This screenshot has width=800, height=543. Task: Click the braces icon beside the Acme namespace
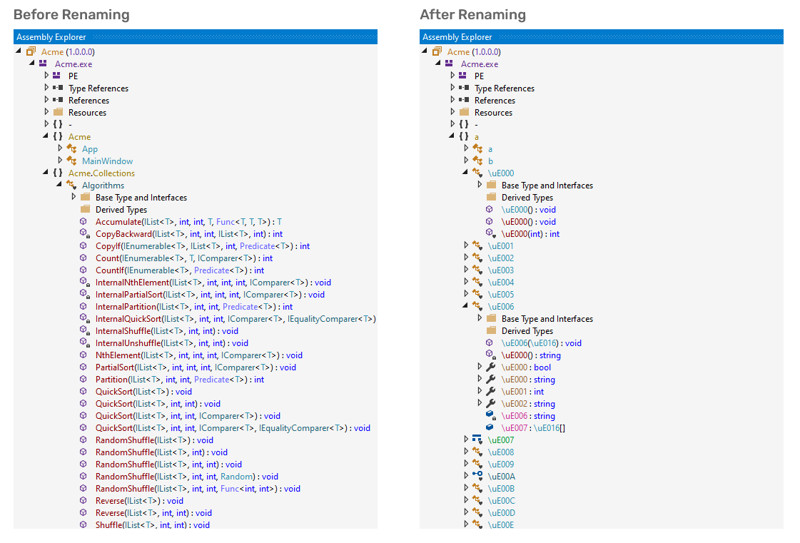(x=58, y=137)
